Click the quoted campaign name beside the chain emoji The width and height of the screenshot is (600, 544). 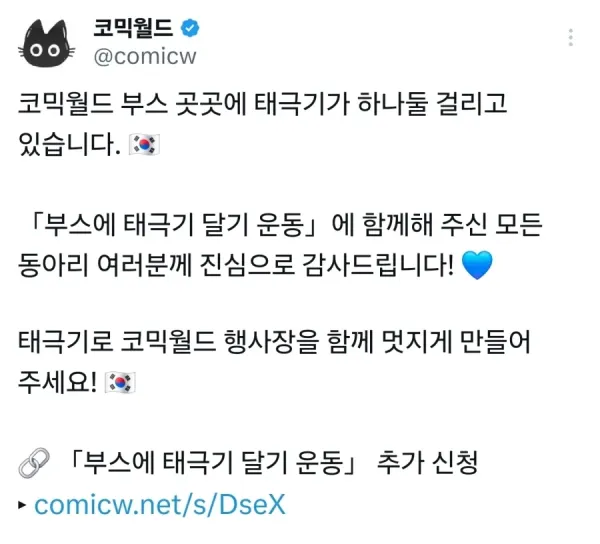pos(213,463)
